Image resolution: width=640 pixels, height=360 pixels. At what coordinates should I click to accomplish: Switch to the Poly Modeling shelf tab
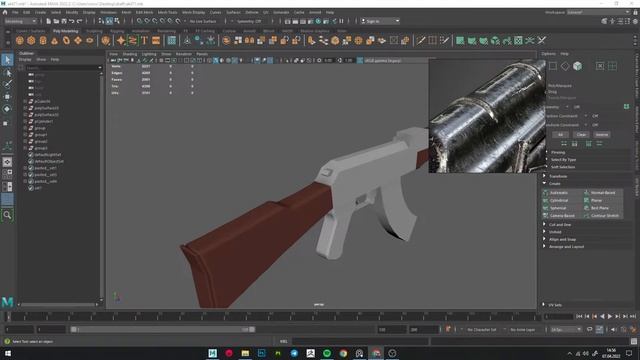pyautogui.click(x=65, y=31)
